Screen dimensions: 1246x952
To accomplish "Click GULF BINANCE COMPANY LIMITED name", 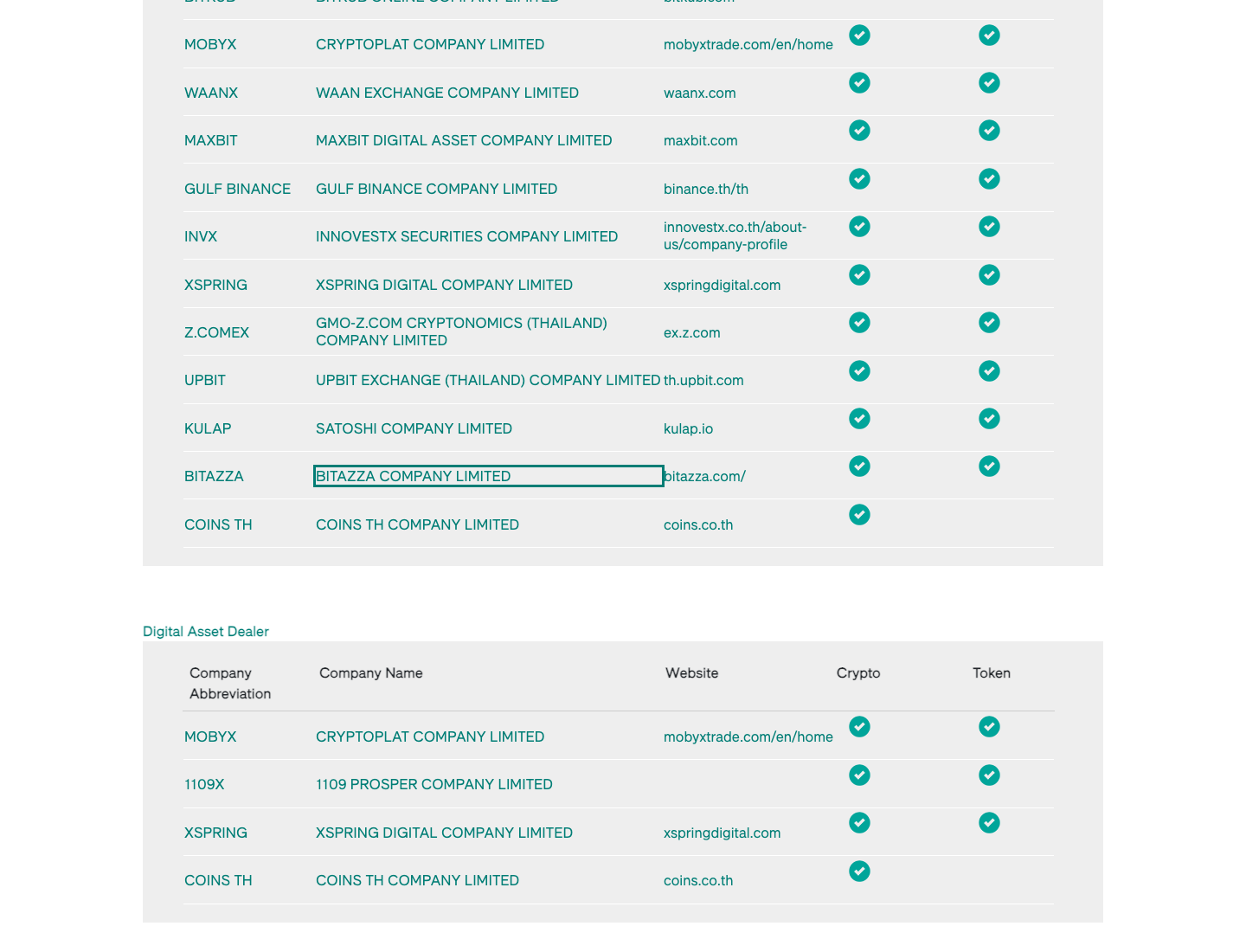I will [x=436, y=189].
